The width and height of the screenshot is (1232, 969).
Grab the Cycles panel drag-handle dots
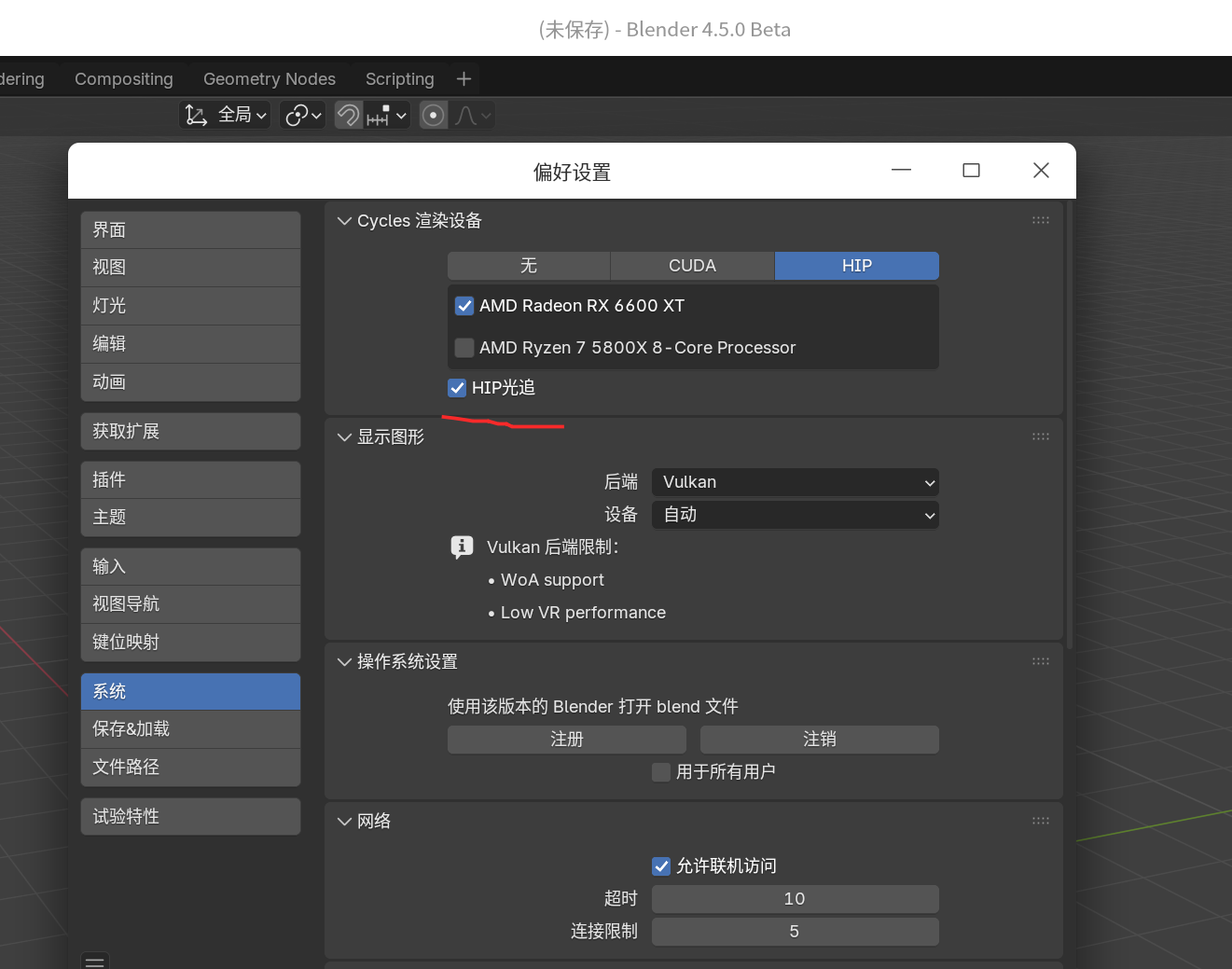1040,221
